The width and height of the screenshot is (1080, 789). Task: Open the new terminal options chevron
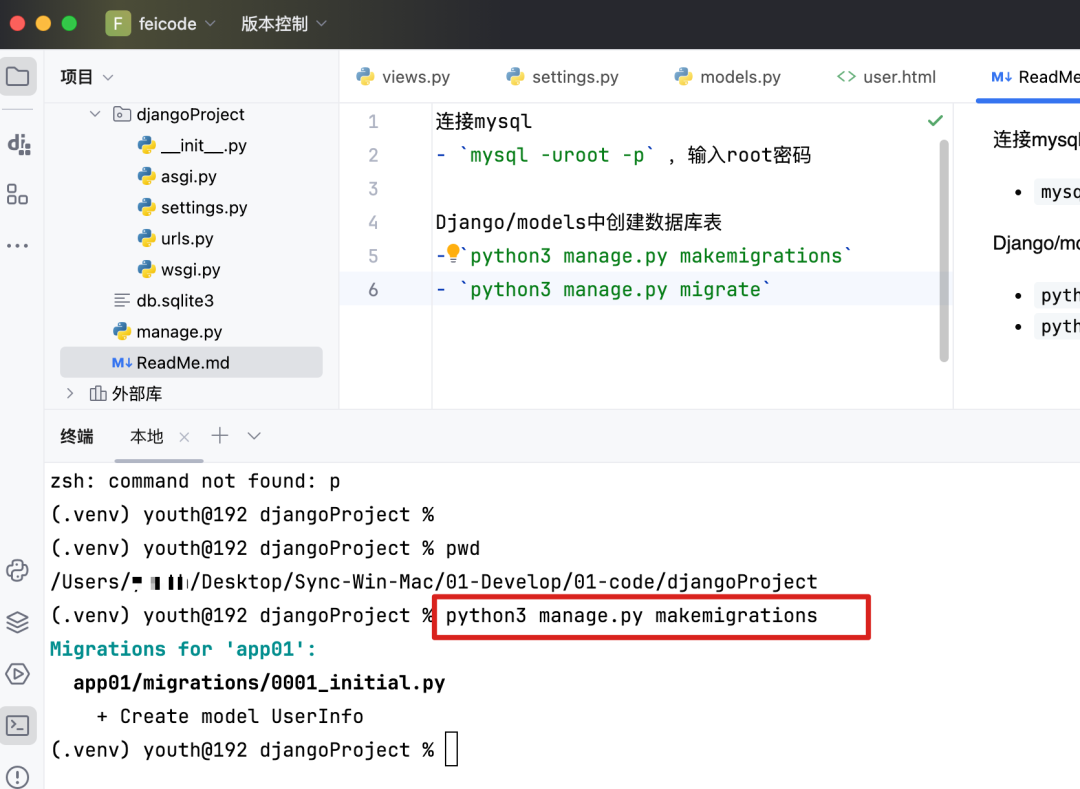coord(253,436)
